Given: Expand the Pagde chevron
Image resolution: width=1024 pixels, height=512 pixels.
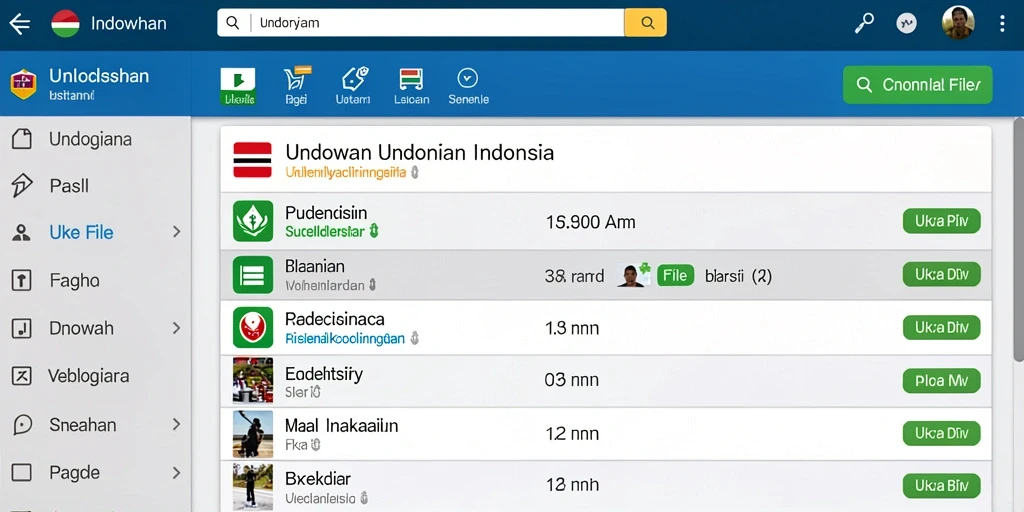Looking at the screenshot, I should [176, 472].
